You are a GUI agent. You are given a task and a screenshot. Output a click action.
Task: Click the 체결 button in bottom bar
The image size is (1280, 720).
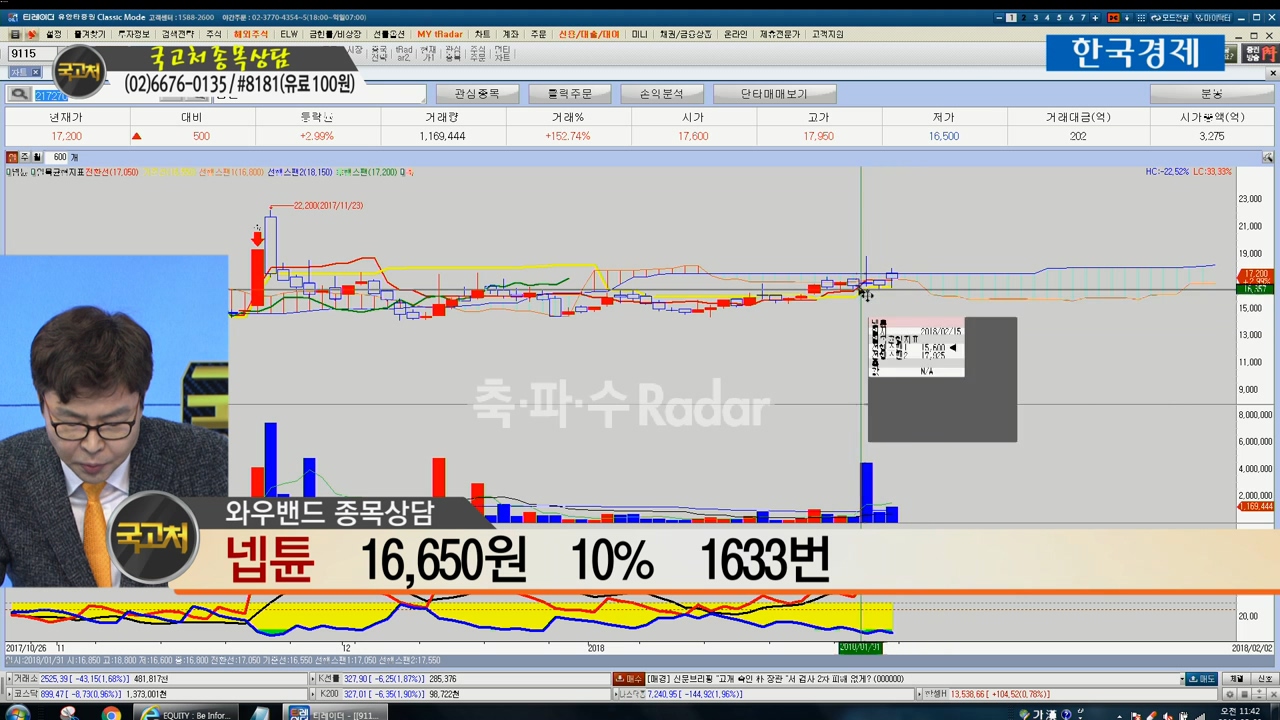(1236, 679)
